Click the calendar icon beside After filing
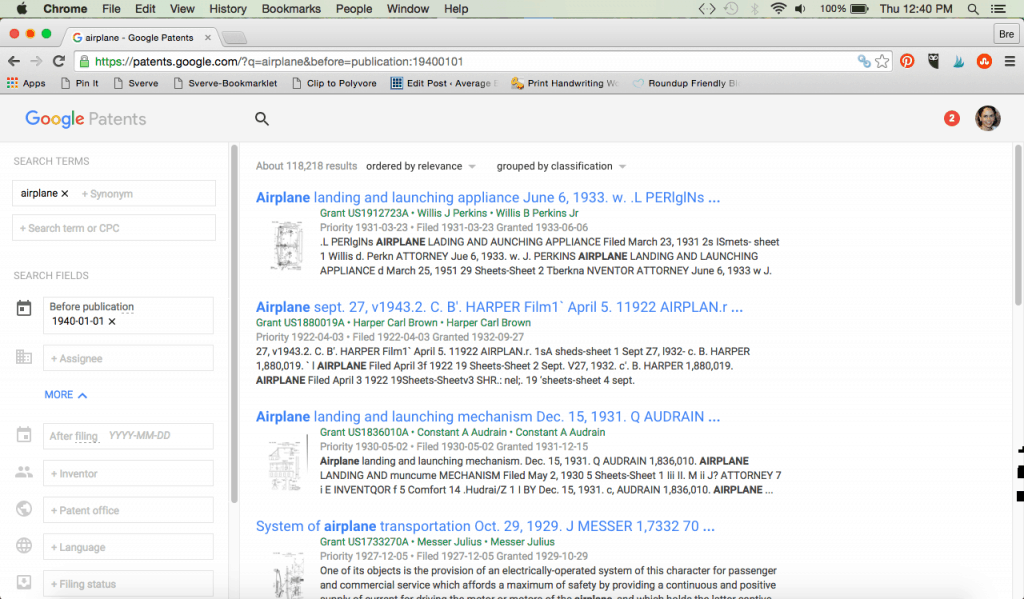 pos(24,434)
